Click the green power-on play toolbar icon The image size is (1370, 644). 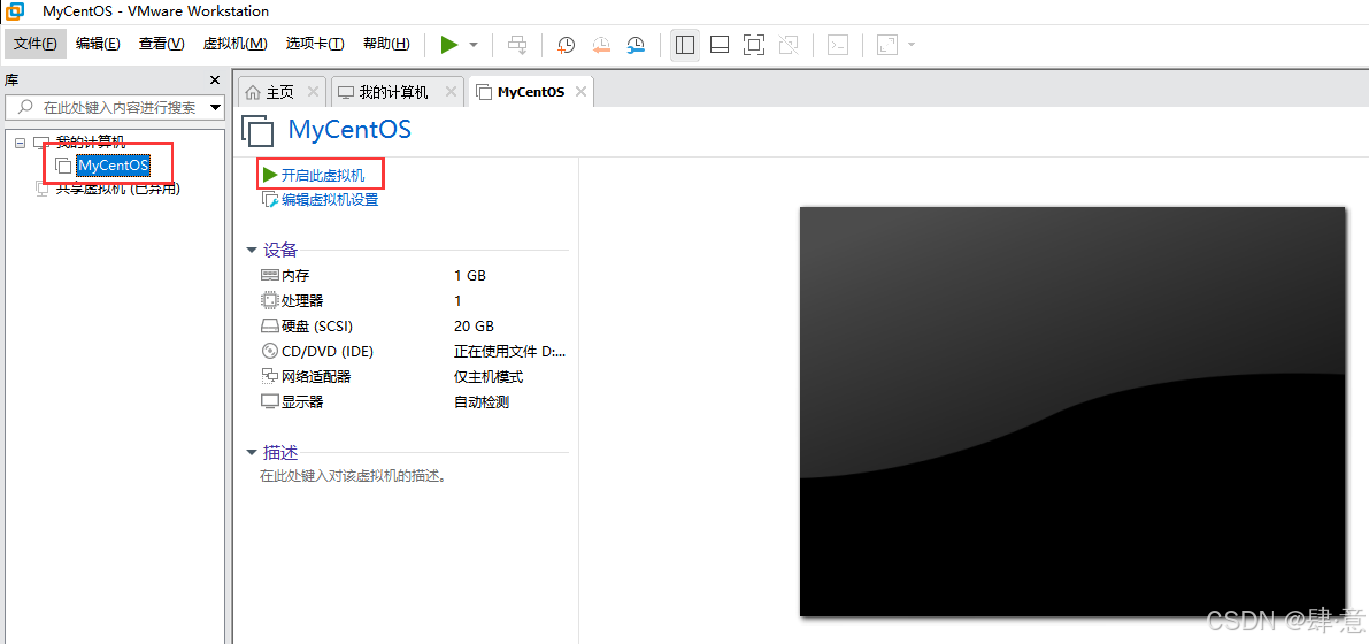[x=449, y=44]
